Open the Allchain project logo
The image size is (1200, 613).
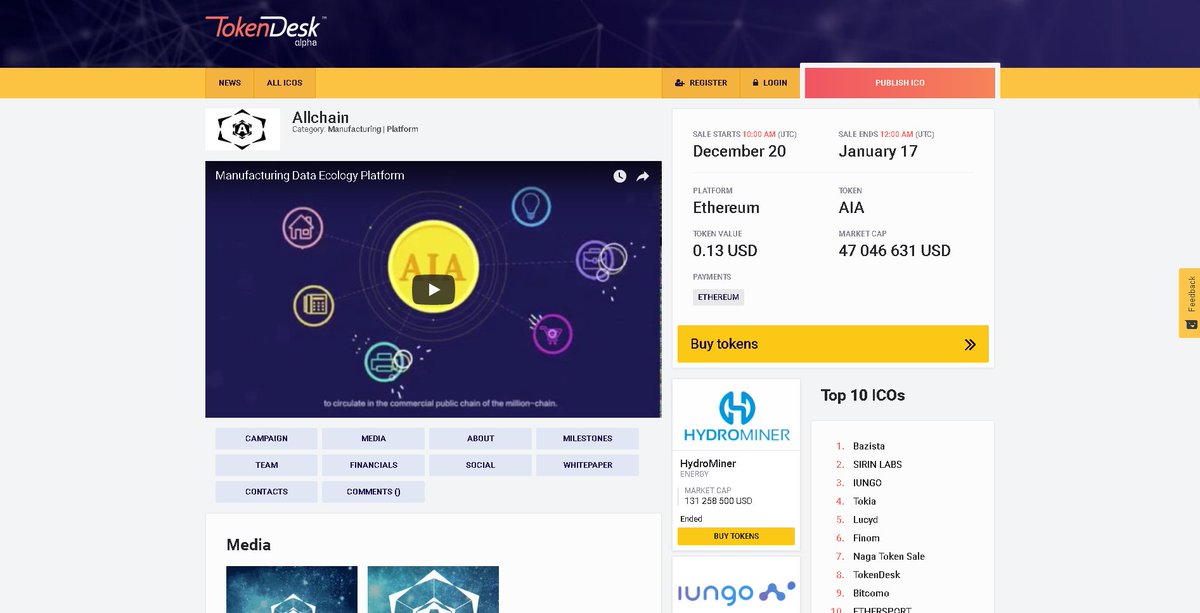pyautogui.click(x=242, y=129)
